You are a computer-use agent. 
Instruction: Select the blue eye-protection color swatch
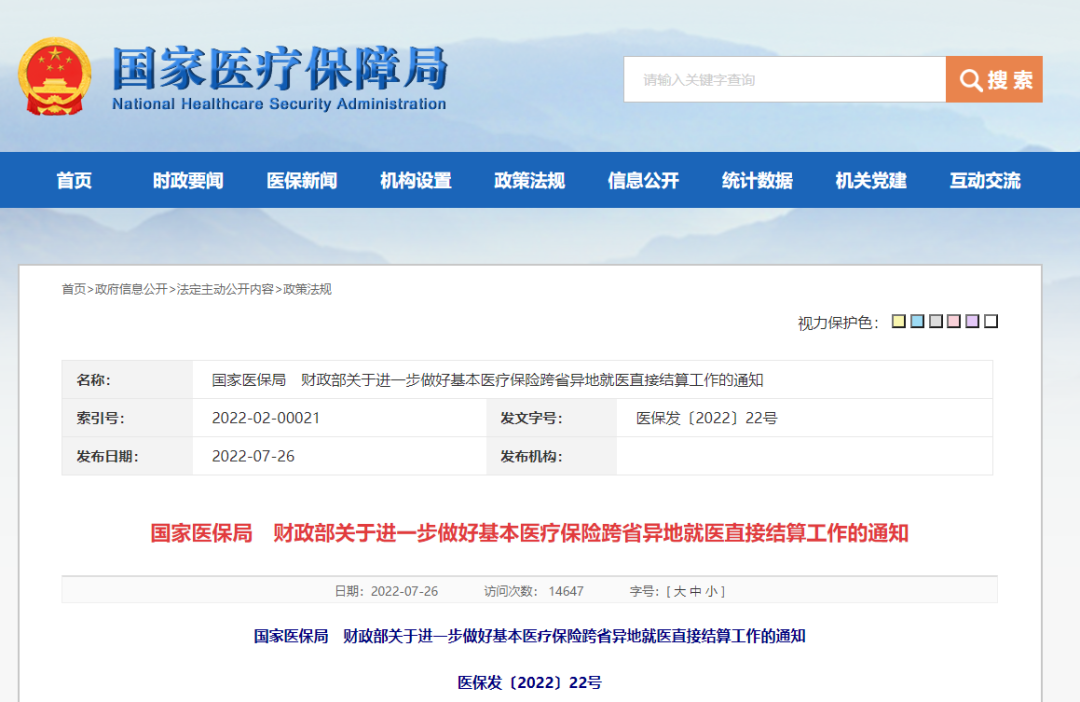pos(917,321)
